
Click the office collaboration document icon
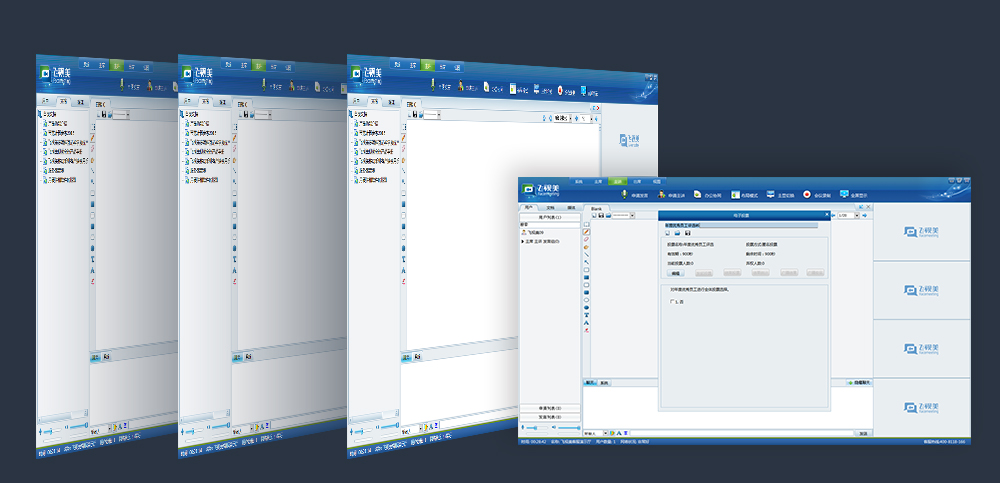click(x=699, y=195)
